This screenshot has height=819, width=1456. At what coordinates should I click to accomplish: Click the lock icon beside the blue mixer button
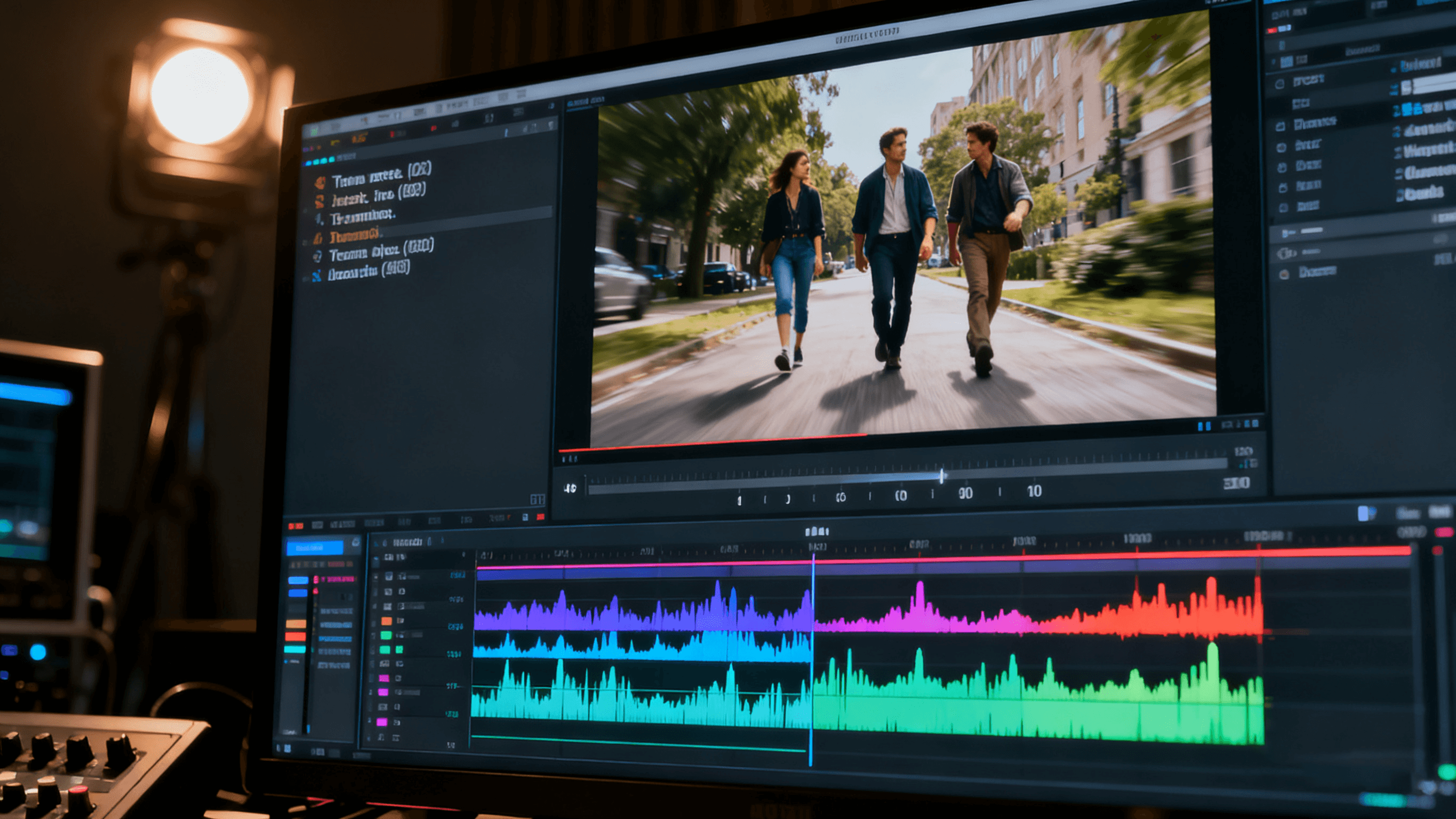click(356, 544)
